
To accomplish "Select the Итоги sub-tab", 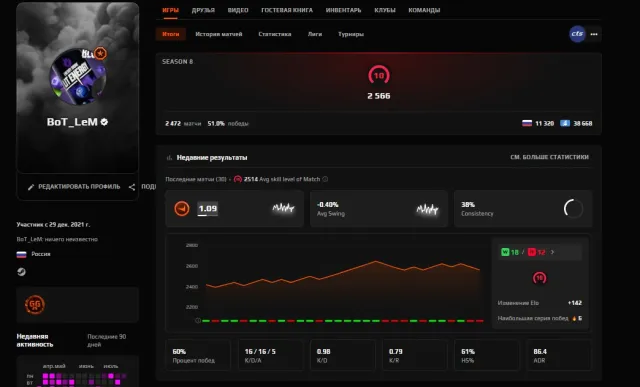I will pyautogui.click(x=171, y=34).
